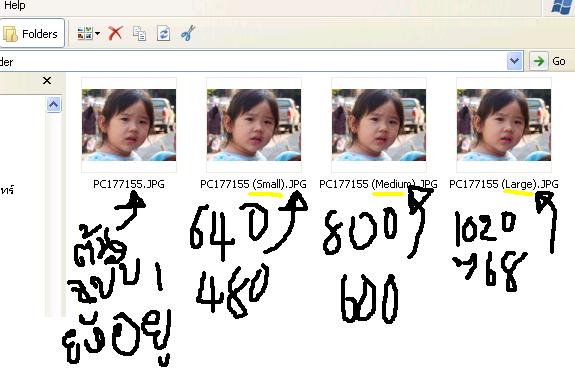Click the blue sync arrows toolbar icon
575x384 pixels.
point(163,33)
